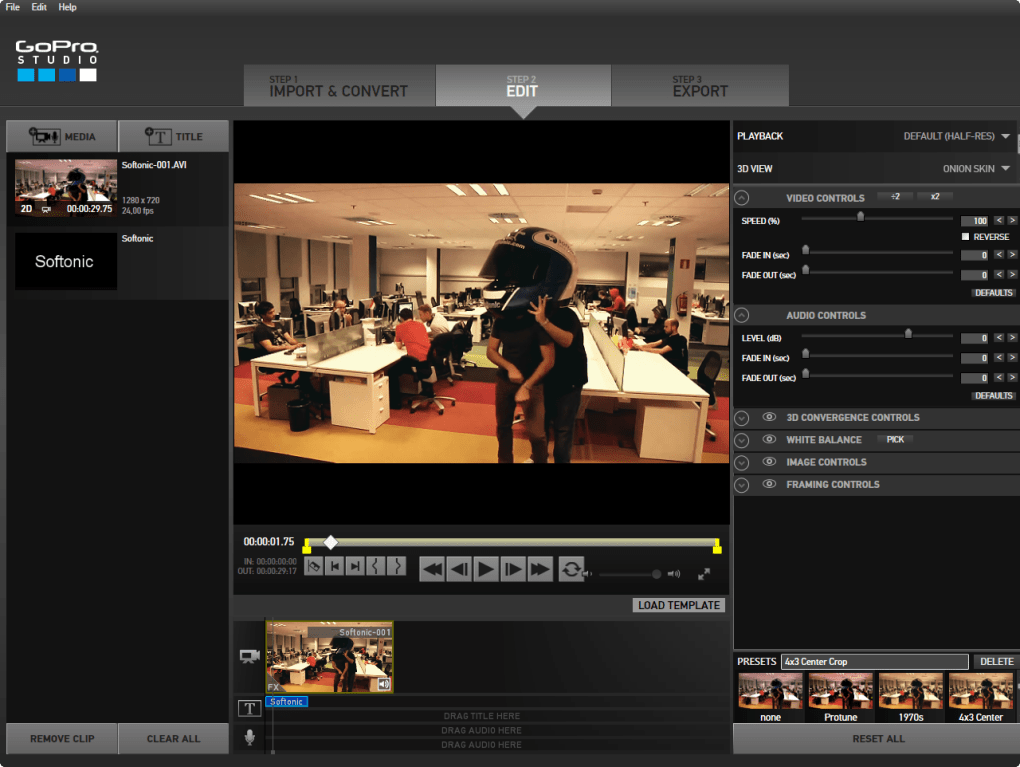Open the Playback resolution dropdown
Screen dimensions: 1020x767
point(956,136)
